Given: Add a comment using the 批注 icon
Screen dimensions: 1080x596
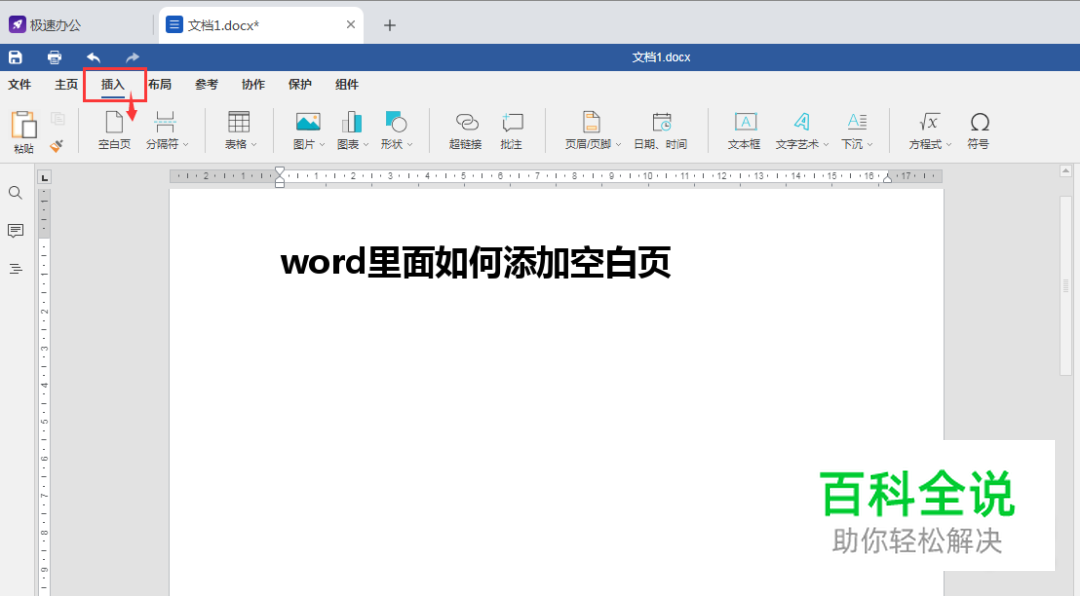Looking at the screenshot, I should [x=512, y=130].
